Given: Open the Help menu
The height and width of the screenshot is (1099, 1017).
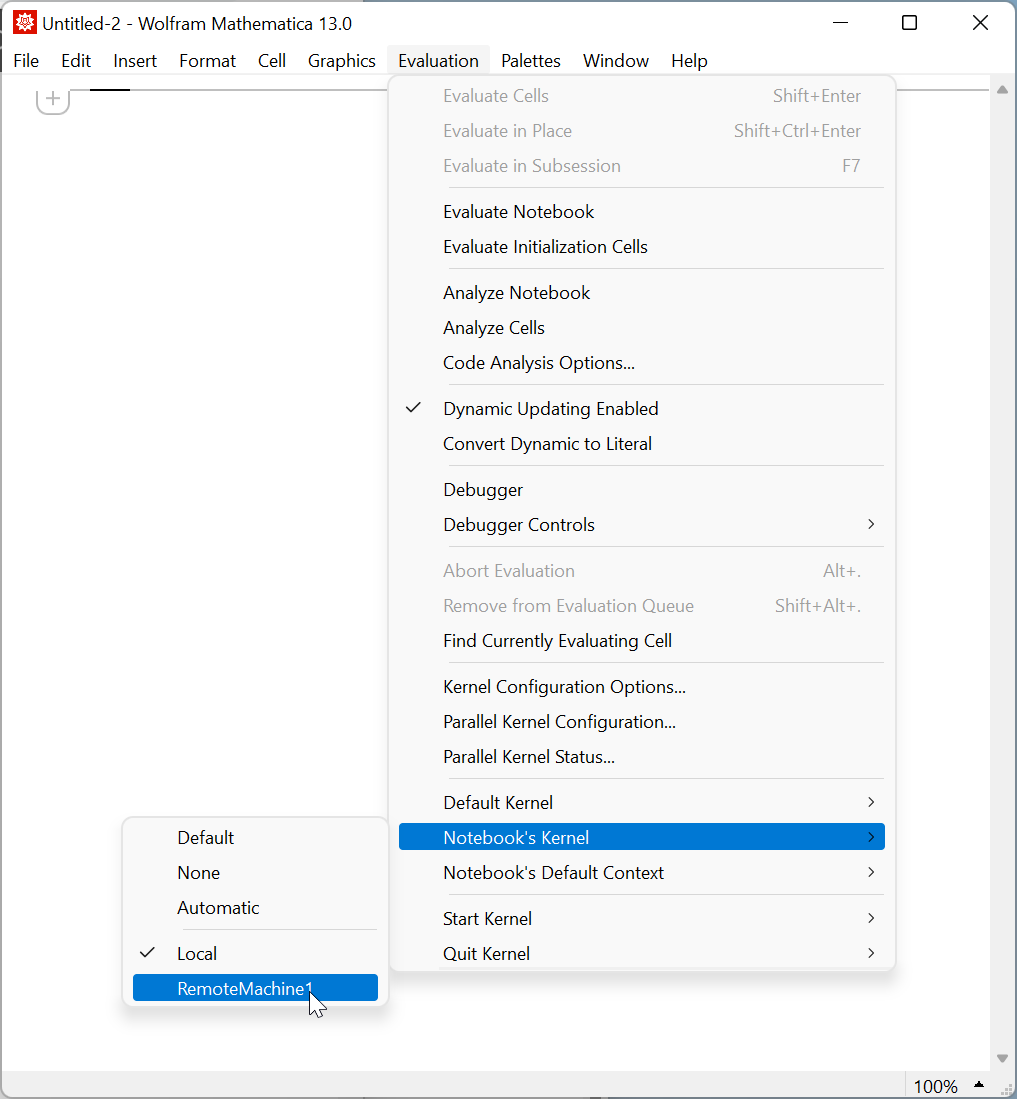Looking at the screenshot, I should click(x=689, y=60).
